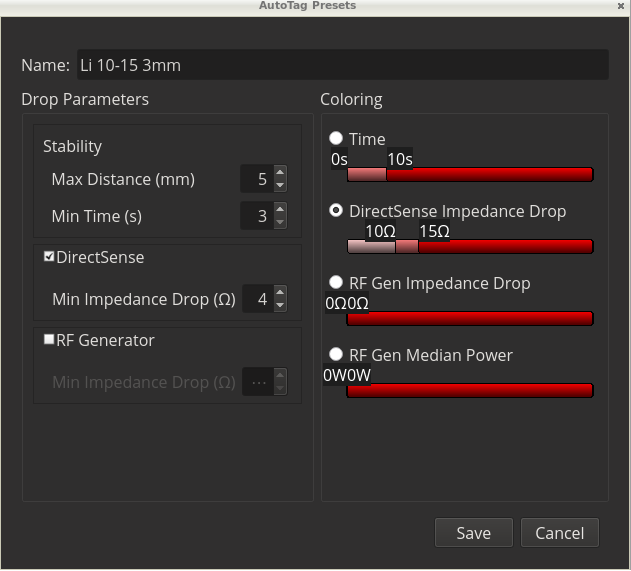Choose RF Gen Impedance Drop coloring
The image size is (631, 571).
point(336,283)
